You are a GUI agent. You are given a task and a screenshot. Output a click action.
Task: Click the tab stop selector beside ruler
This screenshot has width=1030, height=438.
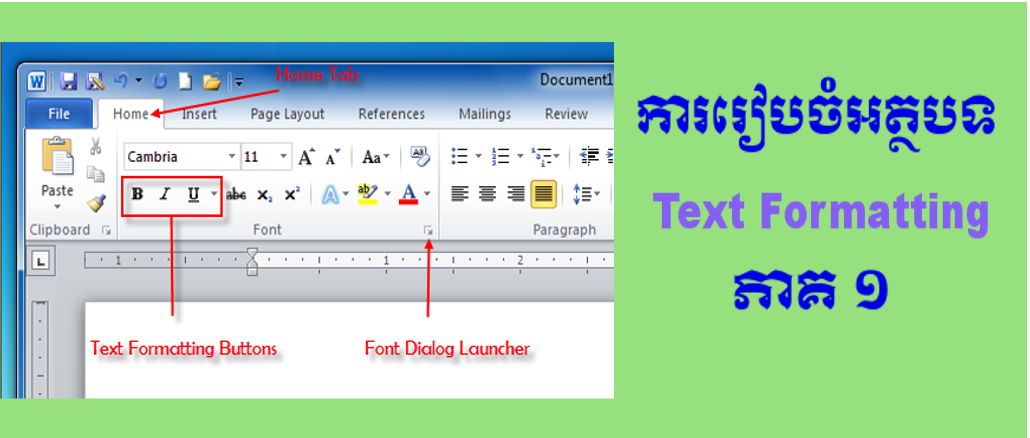(x=41, y=262)
